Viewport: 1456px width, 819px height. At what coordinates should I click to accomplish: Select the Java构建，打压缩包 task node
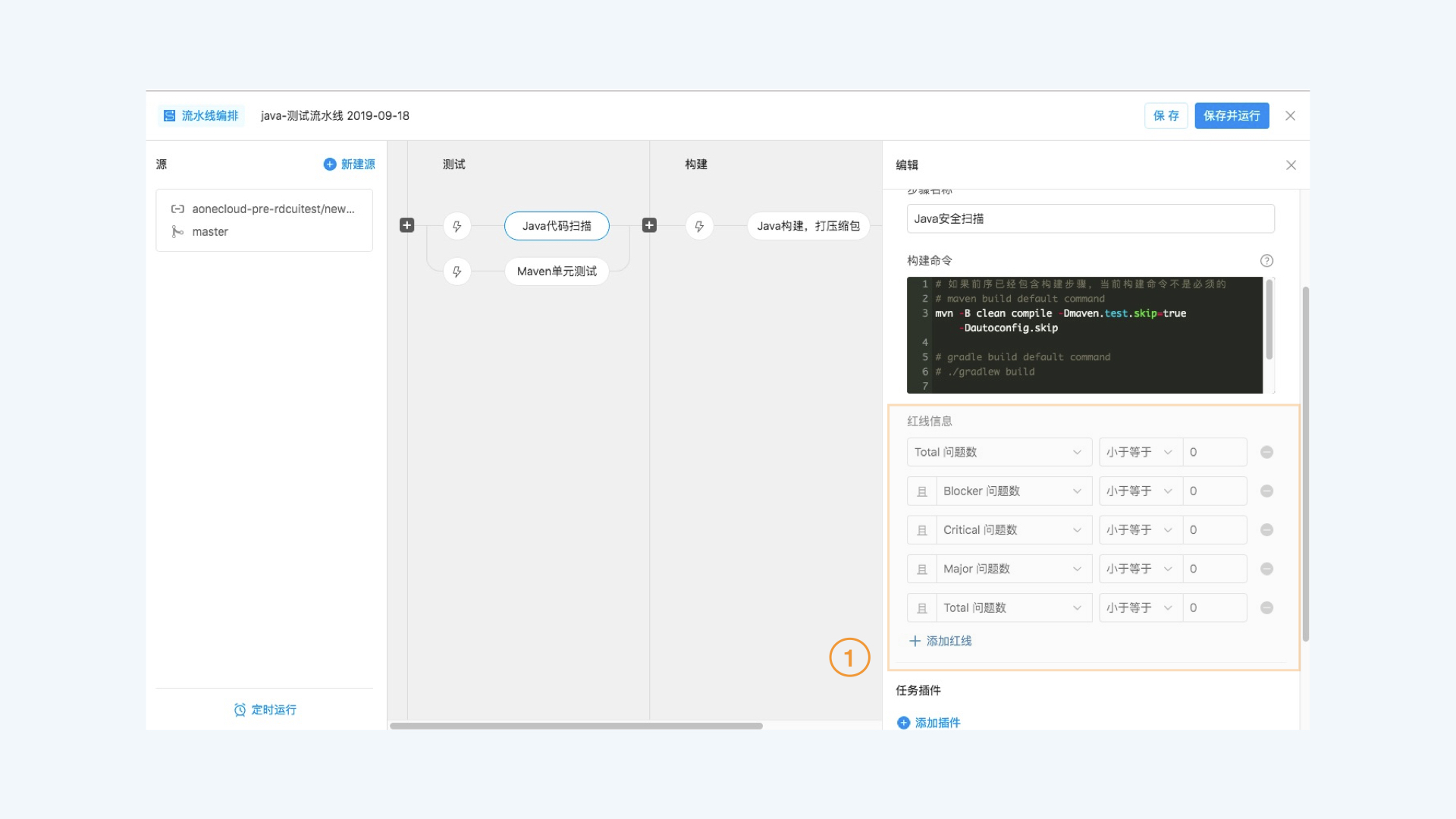coord(808,226)
